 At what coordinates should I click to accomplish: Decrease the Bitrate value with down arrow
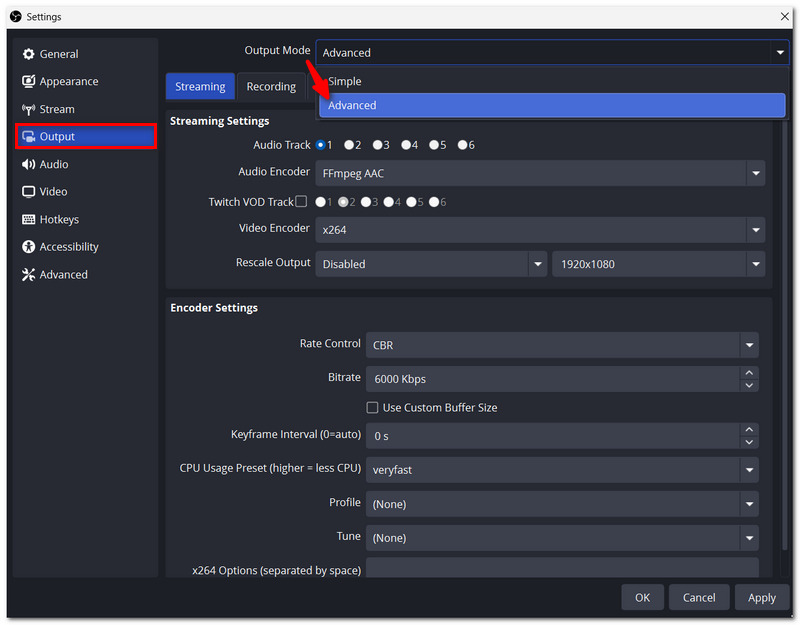click(749, 385)
